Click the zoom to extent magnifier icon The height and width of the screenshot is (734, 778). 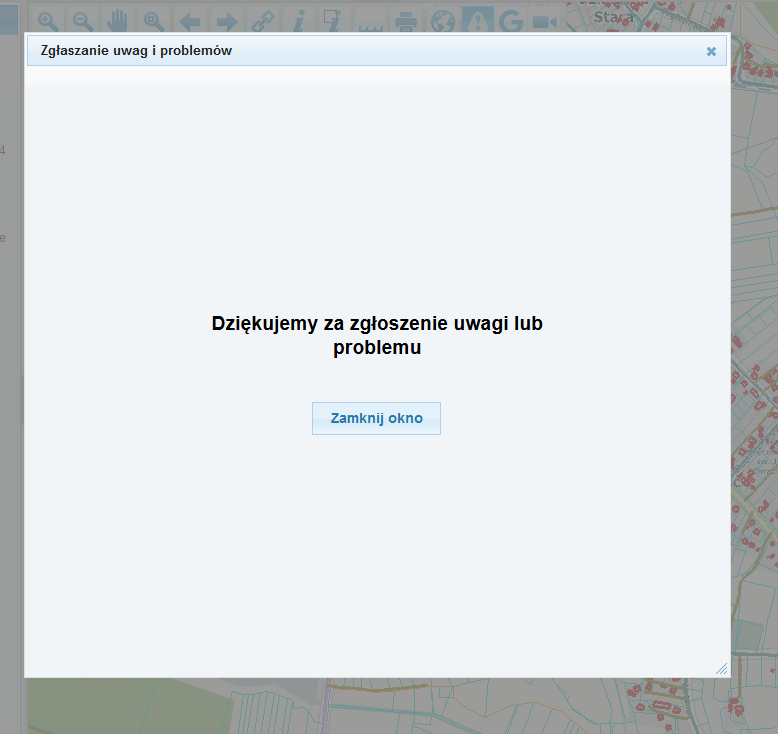[x=154, y=22]
